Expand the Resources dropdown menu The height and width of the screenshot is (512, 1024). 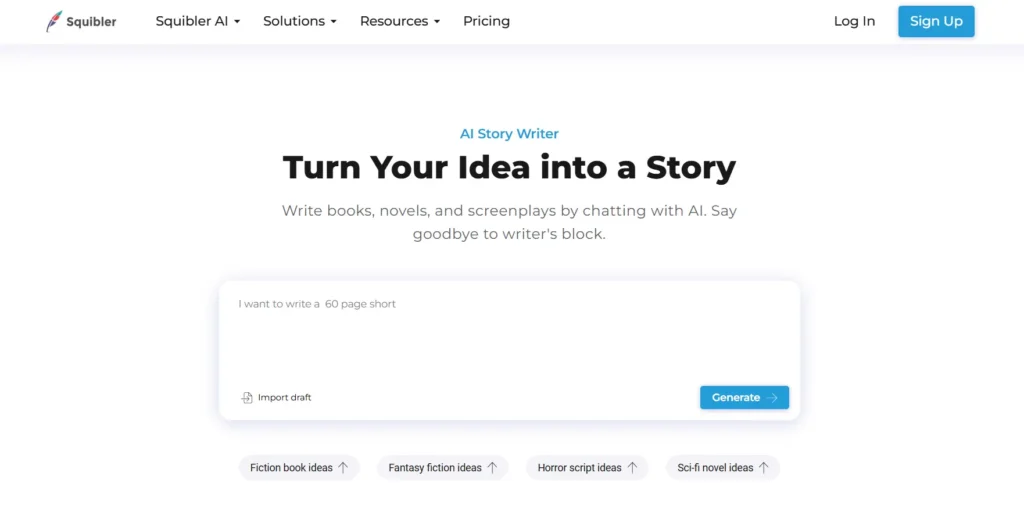tap(400, 21)
